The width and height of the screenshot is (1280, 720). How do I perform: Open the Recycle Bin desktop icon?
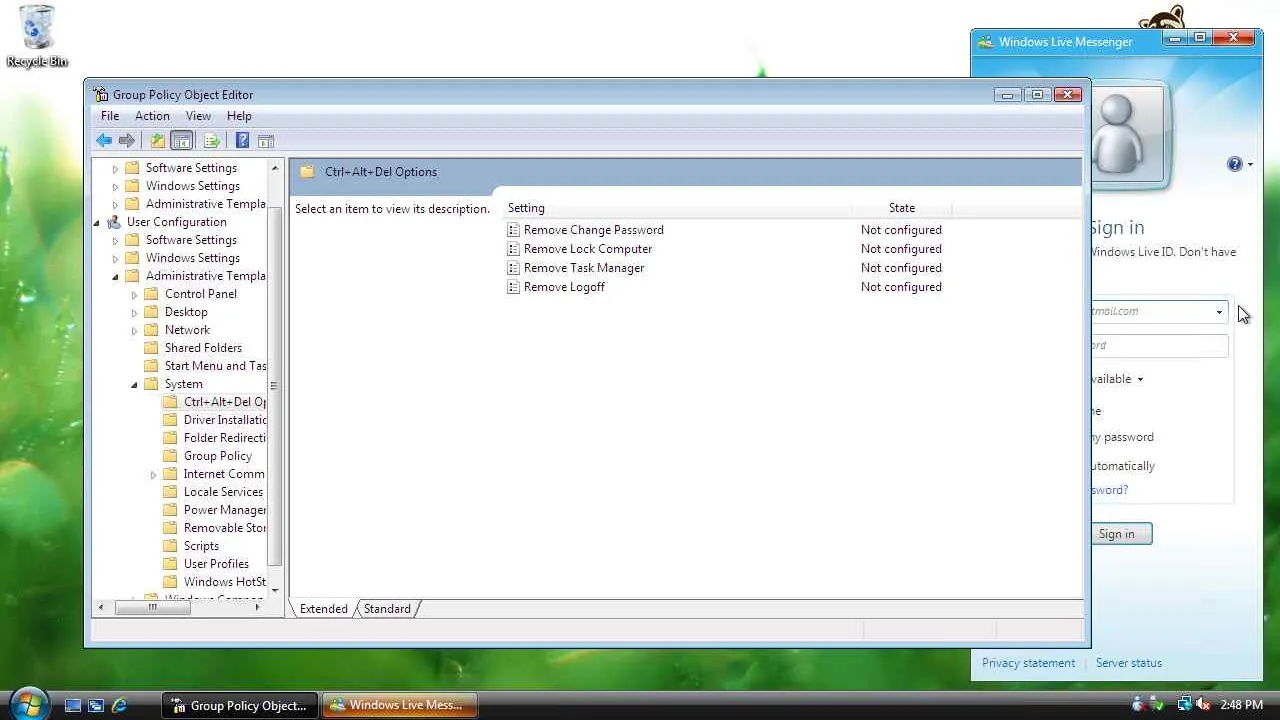click(x=37, y=36)
